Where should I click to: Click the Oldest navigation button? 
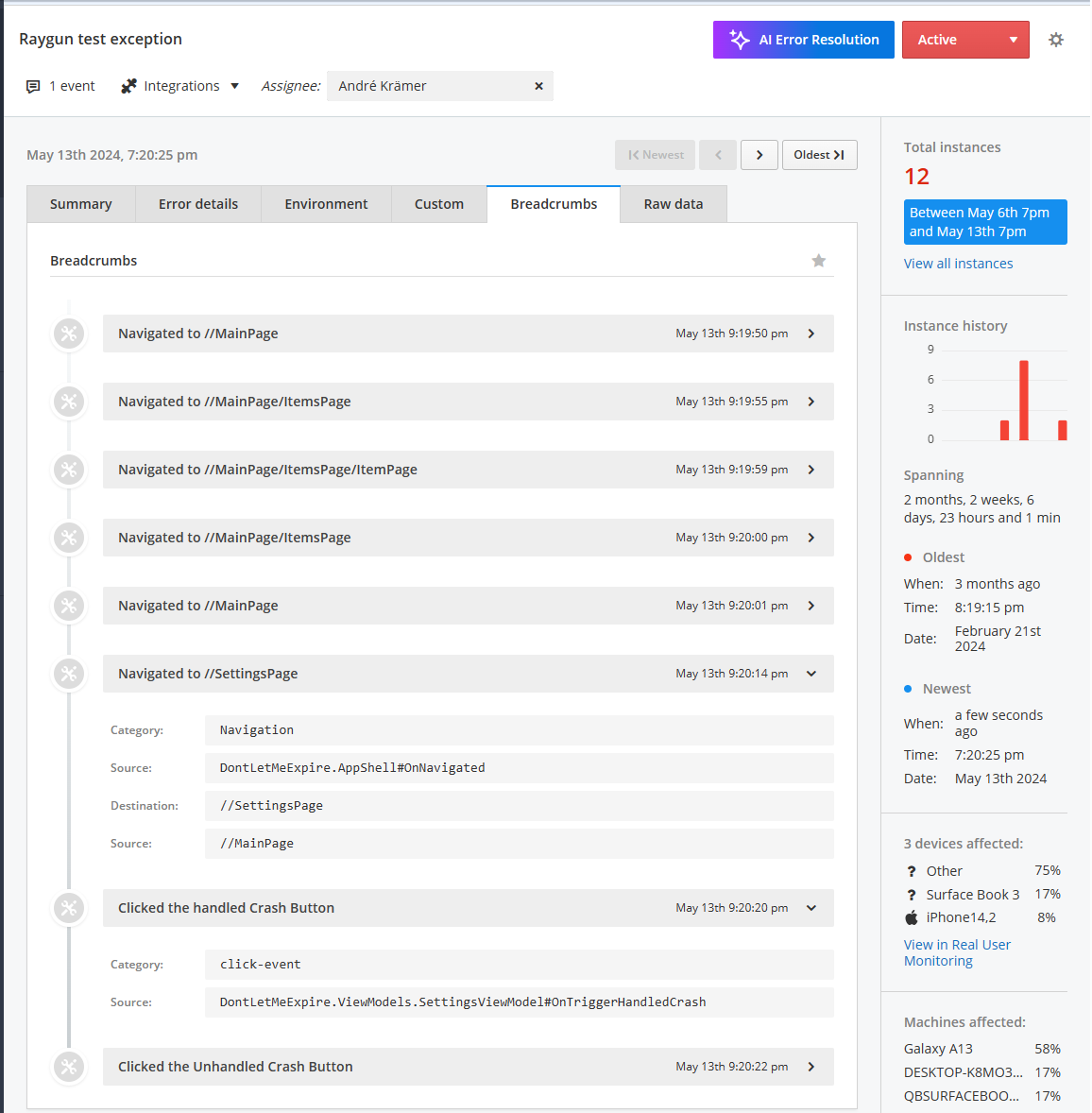point(819,154)
